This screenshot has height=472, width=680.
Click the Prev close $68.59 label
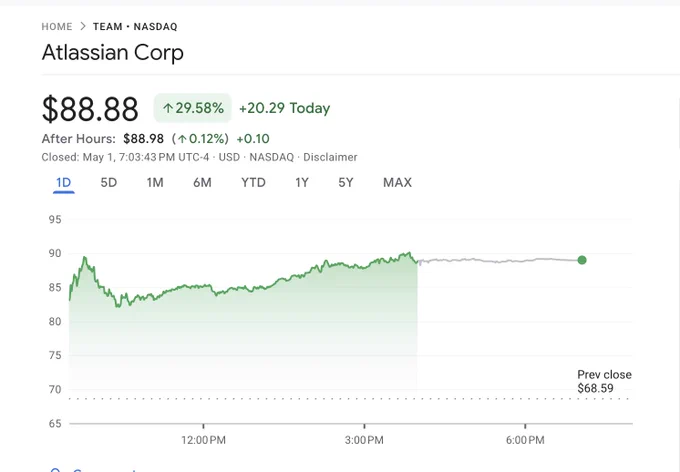coord(604,381)
